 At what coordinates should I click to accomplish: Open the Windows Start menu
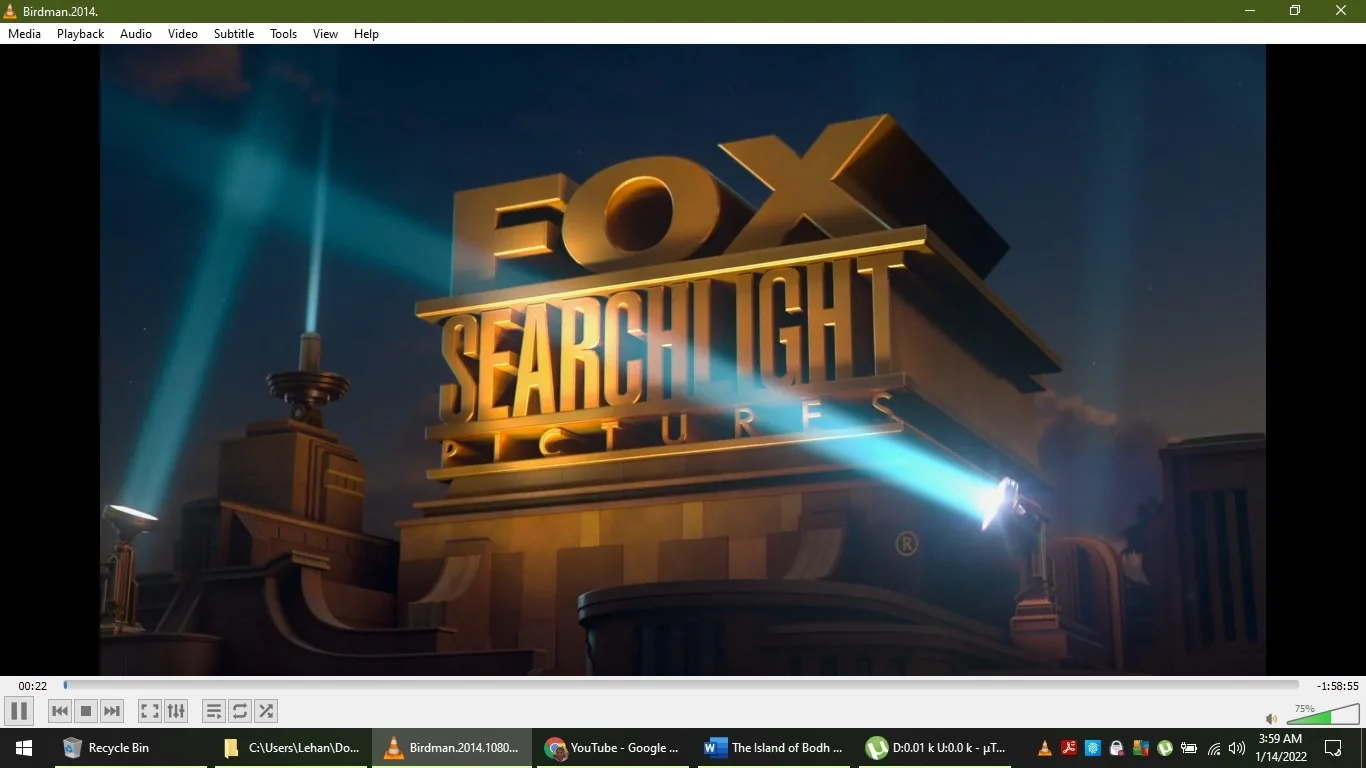(x=23, y=748)
